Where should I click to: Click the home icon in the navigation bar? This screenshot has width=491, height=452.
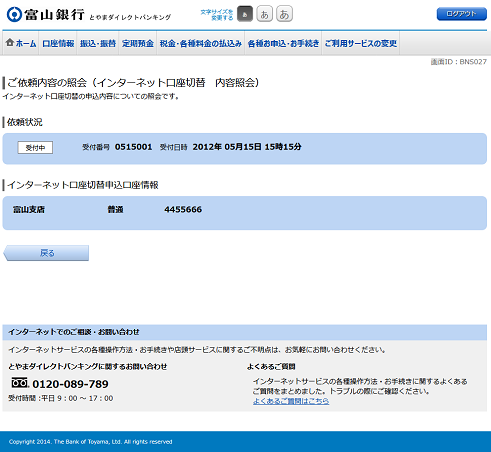click(10, 43)
